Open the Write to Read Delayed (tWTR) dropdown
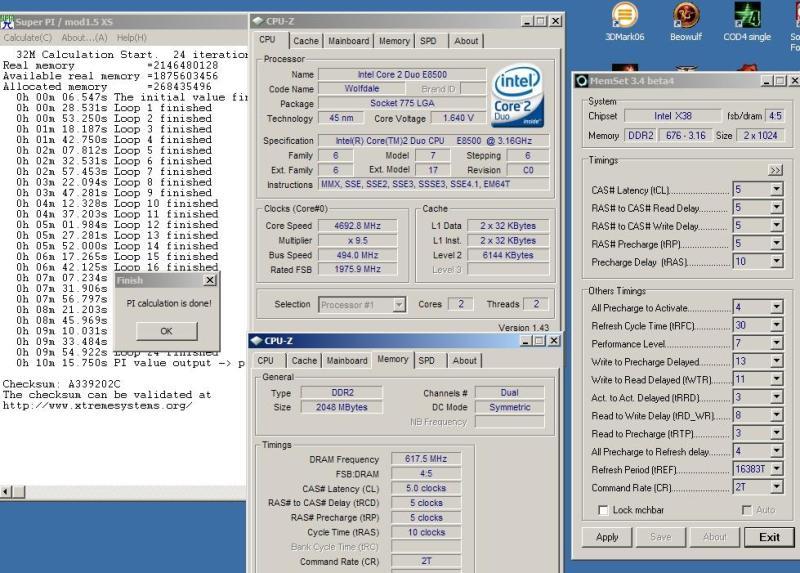 (x=776, y=379)
